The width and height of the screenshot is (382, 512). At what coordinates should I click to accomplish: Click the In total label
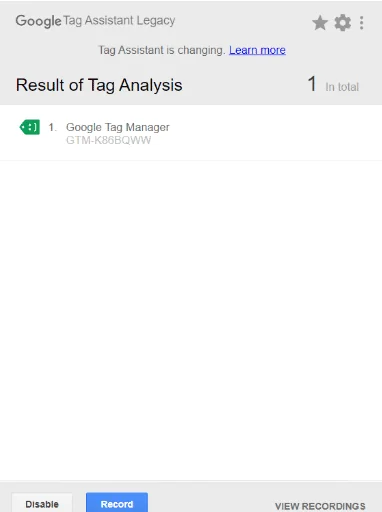coord(342,87)
